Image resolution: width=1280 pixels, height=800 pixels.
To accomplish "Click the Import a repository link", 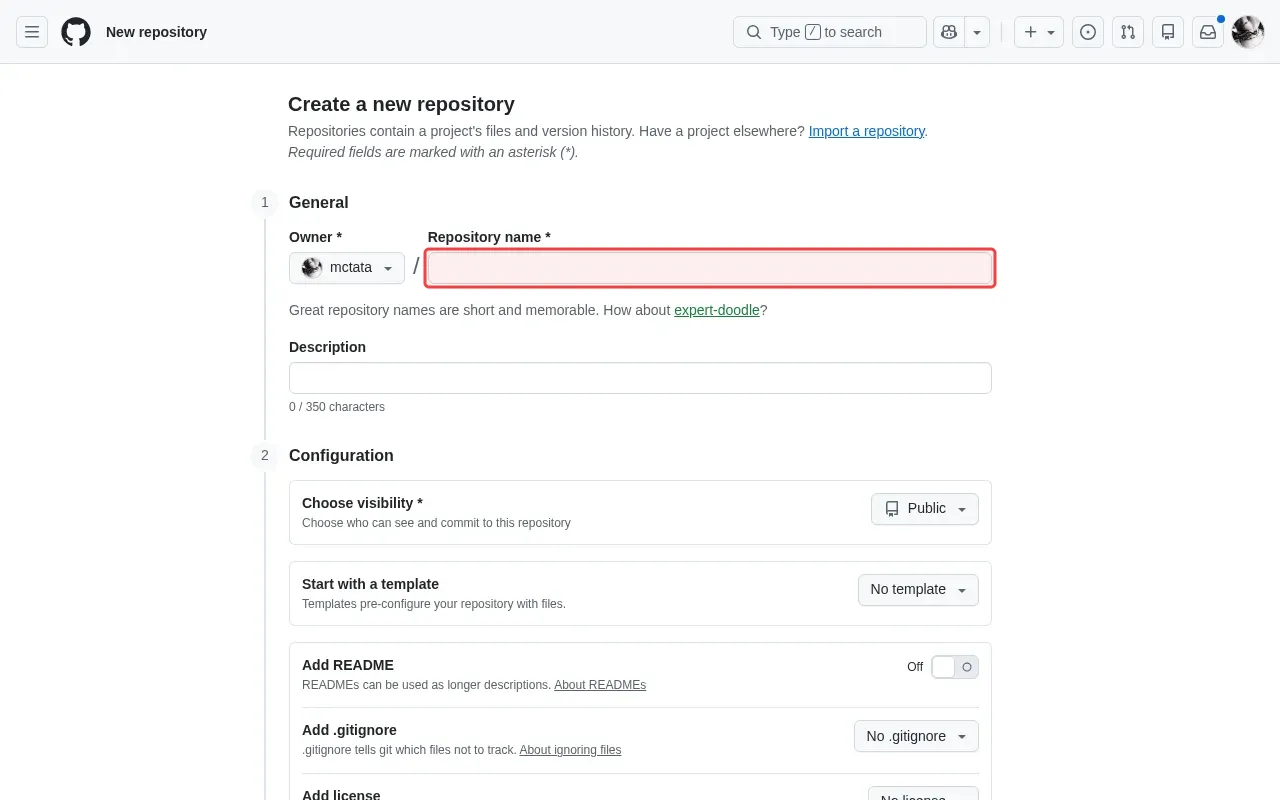I will (x=866, y=131).
